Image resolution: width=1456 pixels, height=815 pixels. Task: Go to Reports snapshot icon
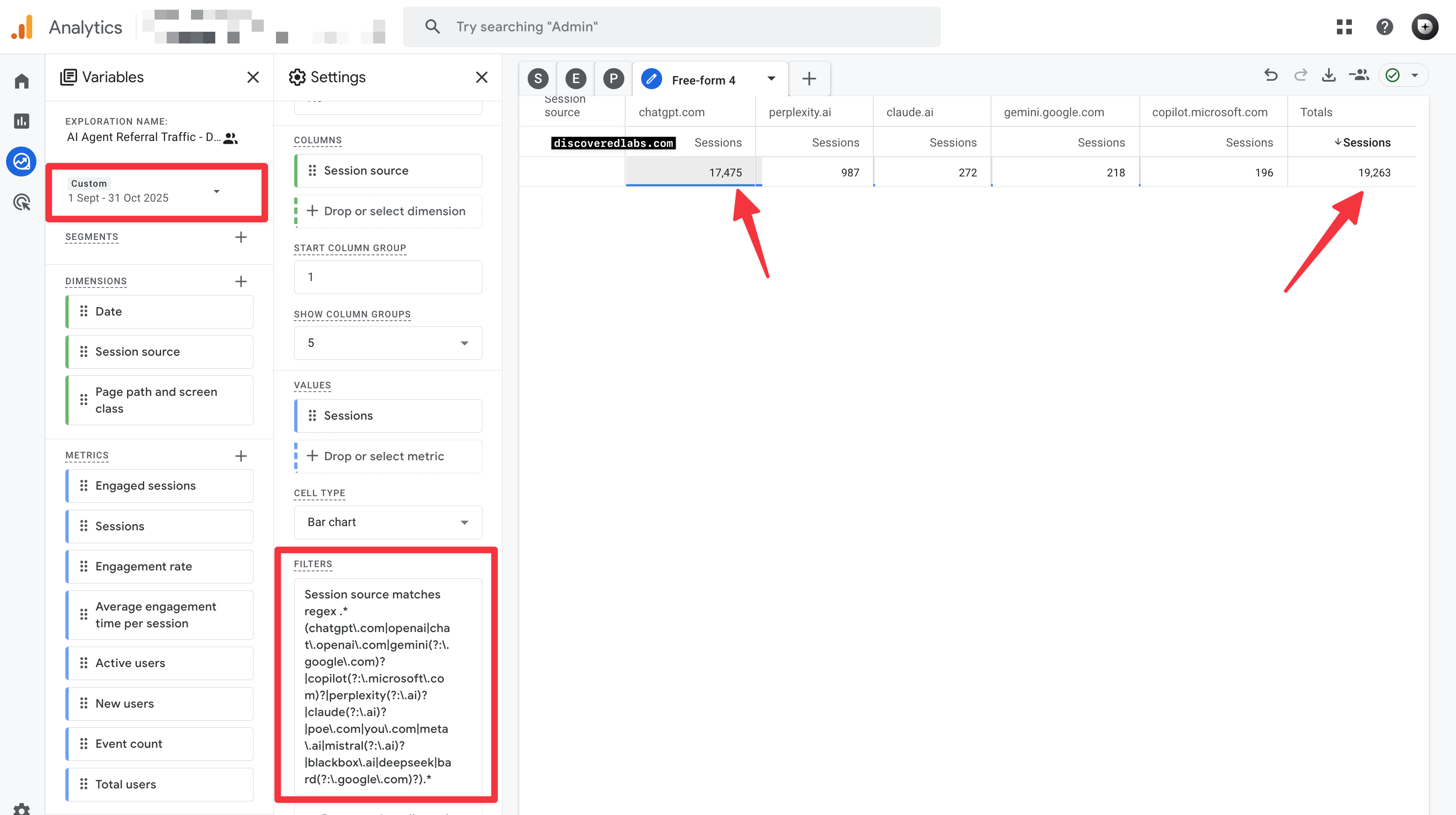point(21,121)
